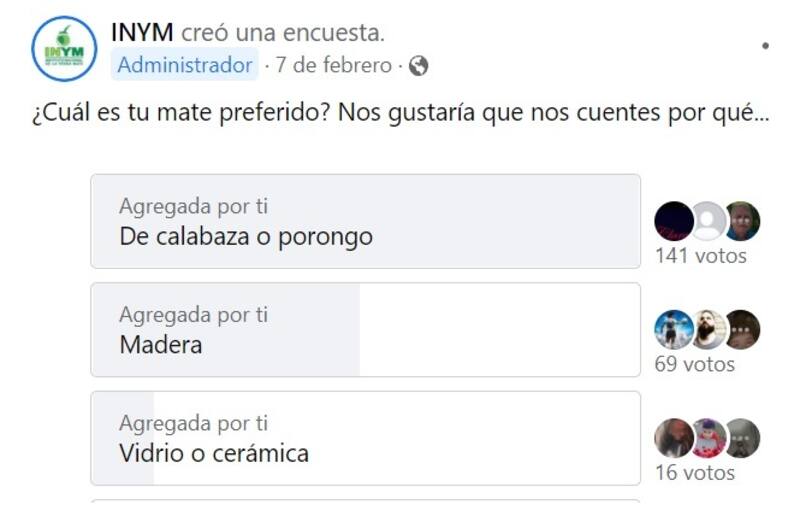Choose the Vidrio o cerámica option
Viewport: 800px width, 510px height.
[365, 438]
